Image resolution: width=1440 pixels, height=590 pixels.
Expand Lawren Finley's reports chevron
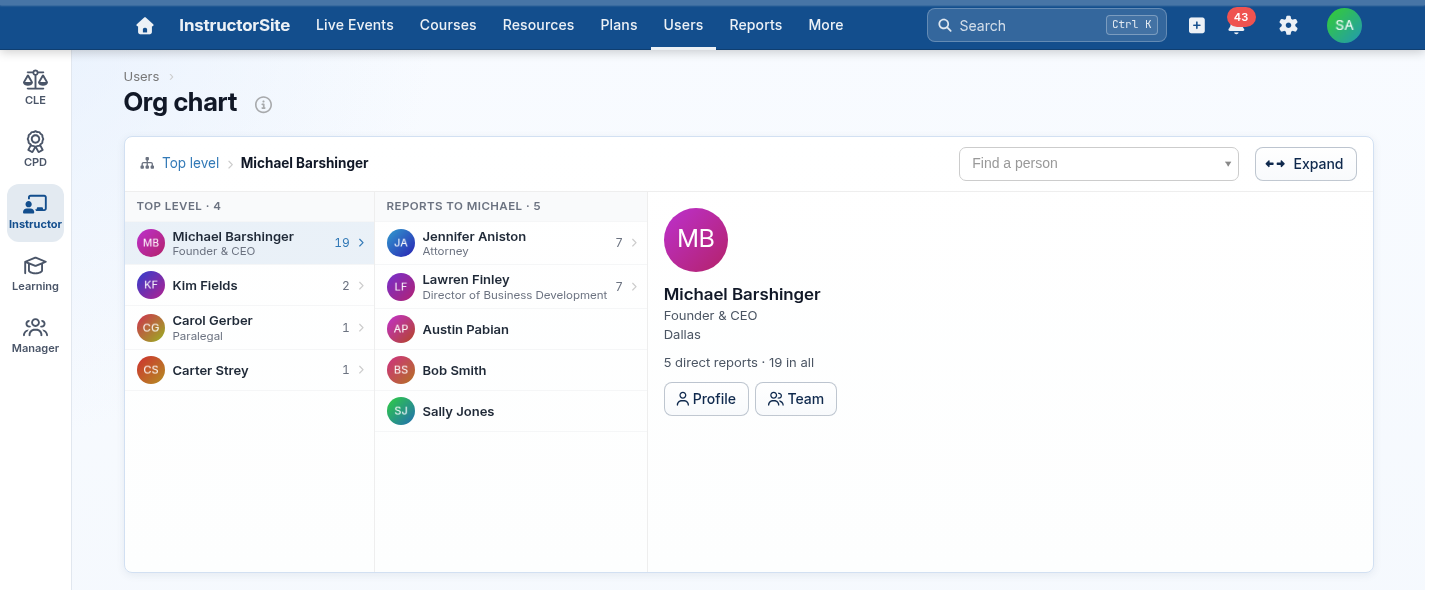[x=634, y=287]
